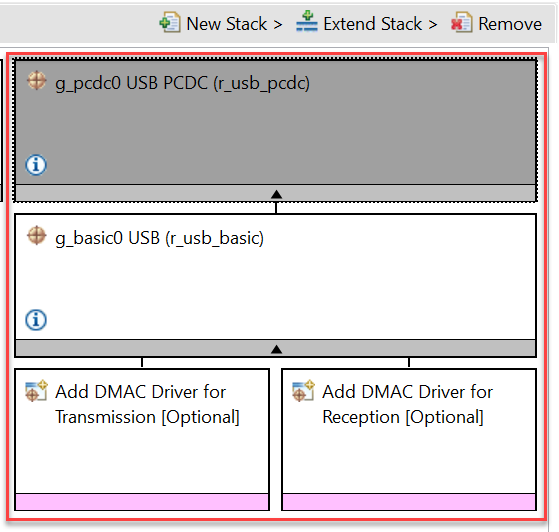The width and height of the screenshot is (559, 532).
Task: Click the g_pcdc0 module crosshair icon
Action: (36, 81)
